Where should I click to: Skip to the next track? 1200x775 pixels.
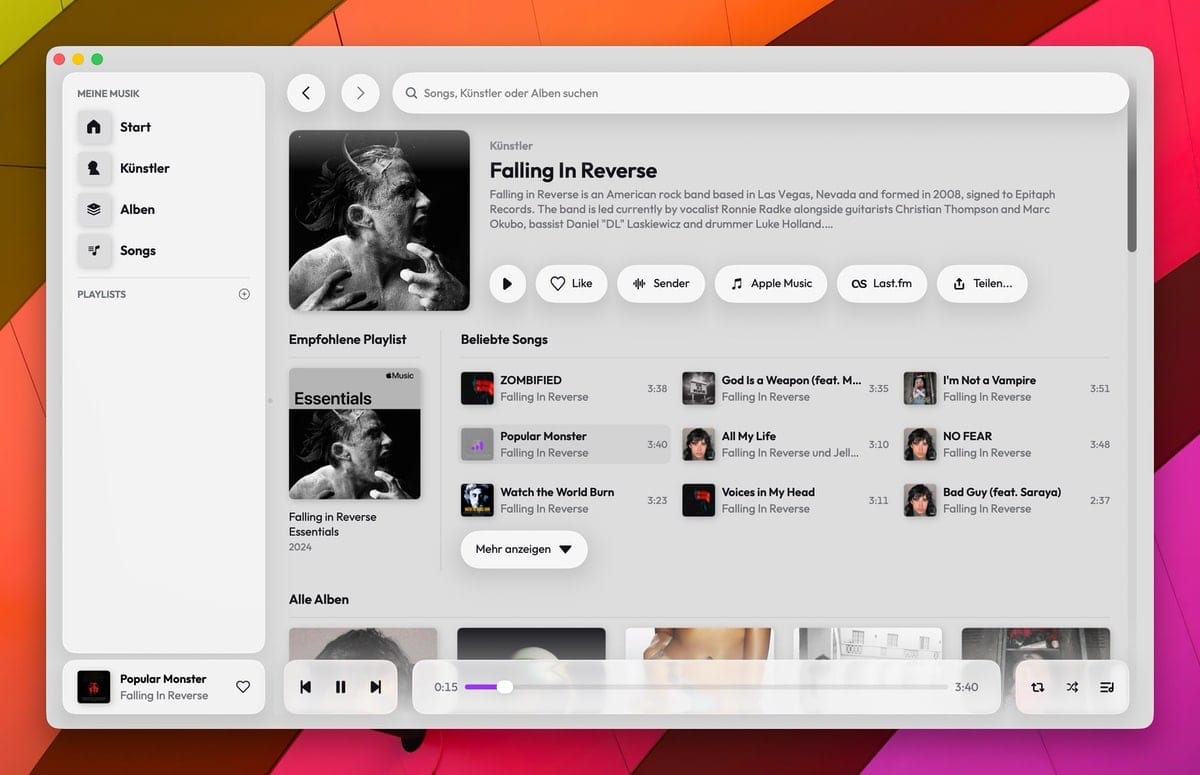click(376, 687)
